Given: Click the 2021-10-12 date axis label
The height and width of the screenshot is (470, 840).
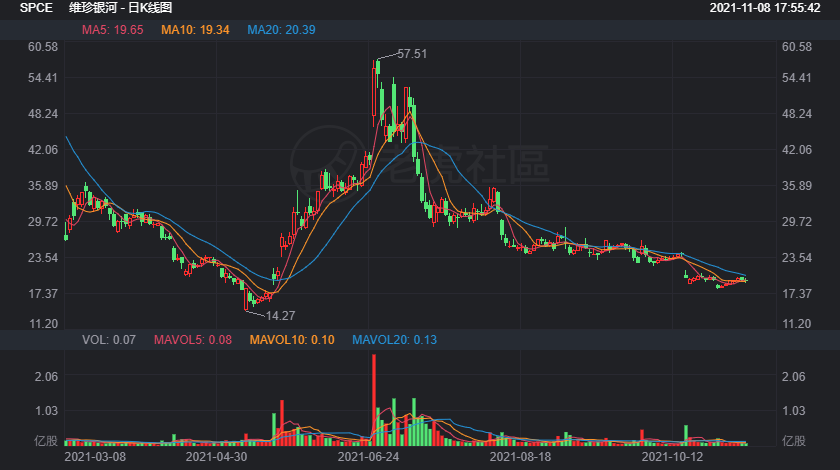Looking at the screenshot, I should tap(672, 457).
